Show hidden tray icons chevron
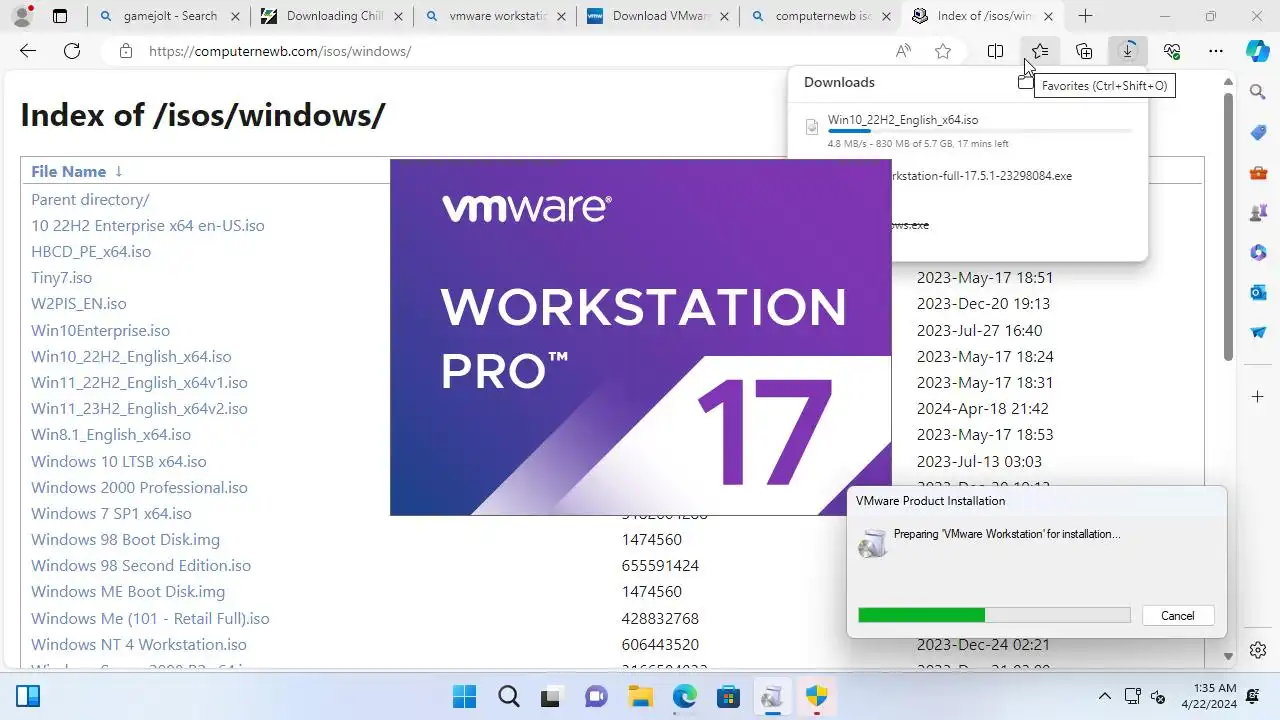This screenshot has height=720, width=1280. click(1105, 697)
